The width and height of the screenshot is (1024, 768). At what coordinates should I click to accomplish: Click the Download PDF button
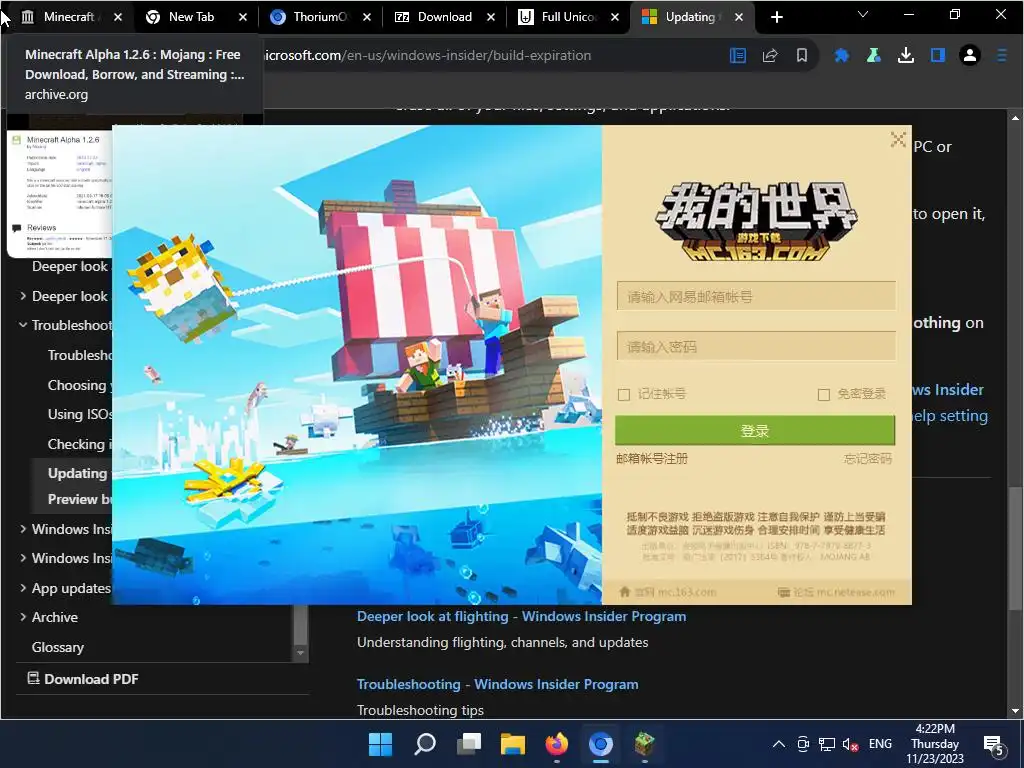[83, 679]
